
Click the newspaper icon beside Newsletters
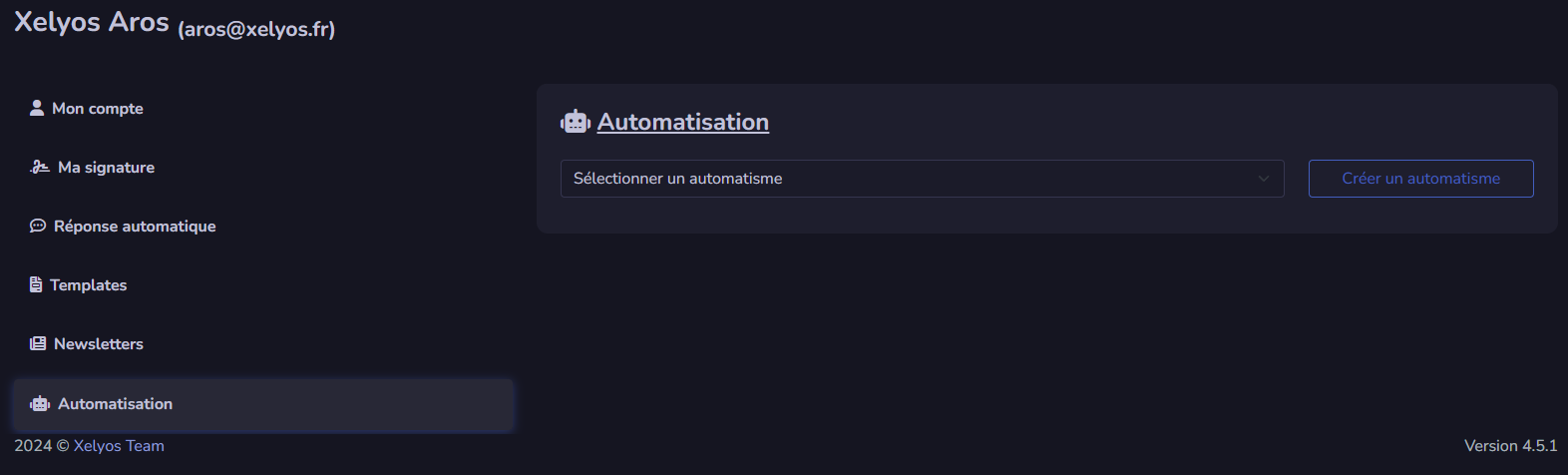(38, 343)
